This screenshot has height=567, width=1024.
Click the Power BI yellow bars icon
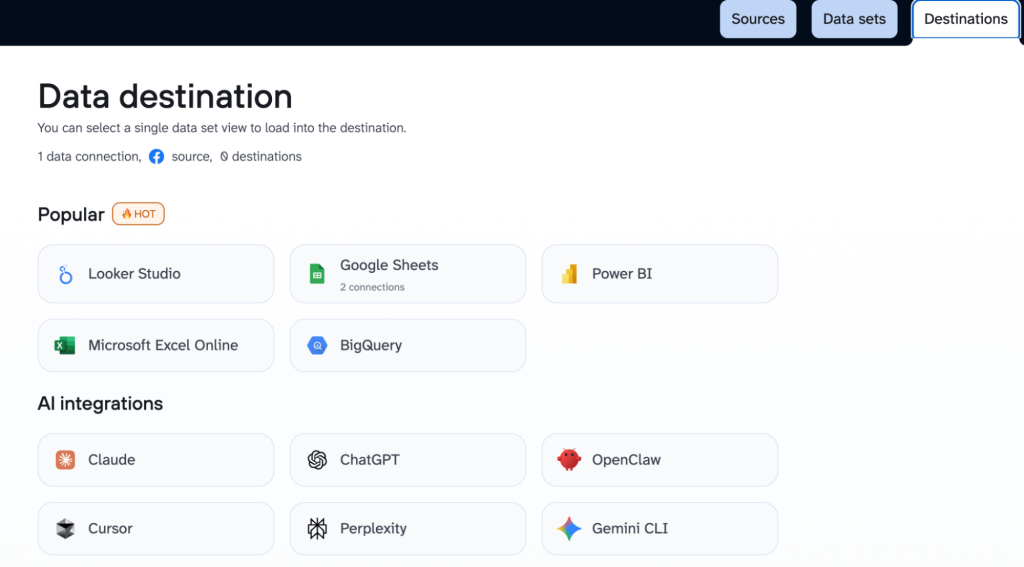(x=569, y=274)
